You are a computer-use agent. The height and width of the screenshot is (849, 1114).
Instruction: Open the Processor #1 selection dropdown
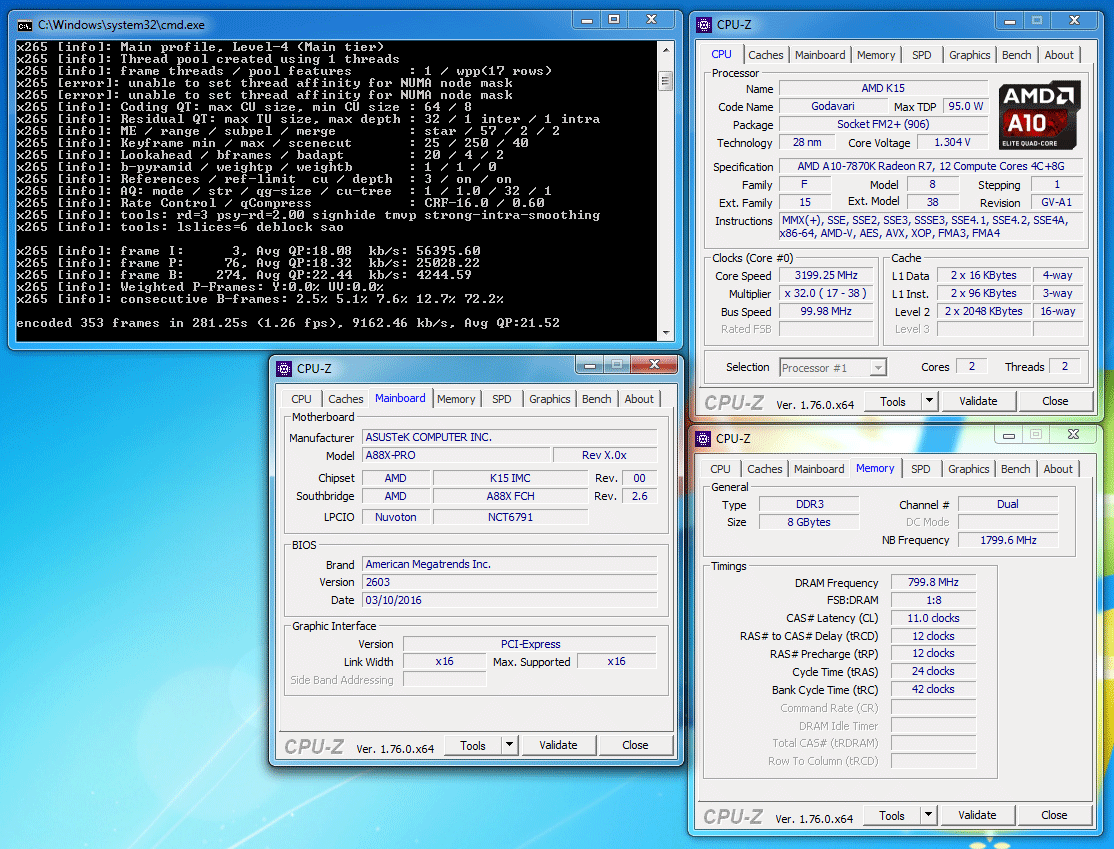pos(879,368)
